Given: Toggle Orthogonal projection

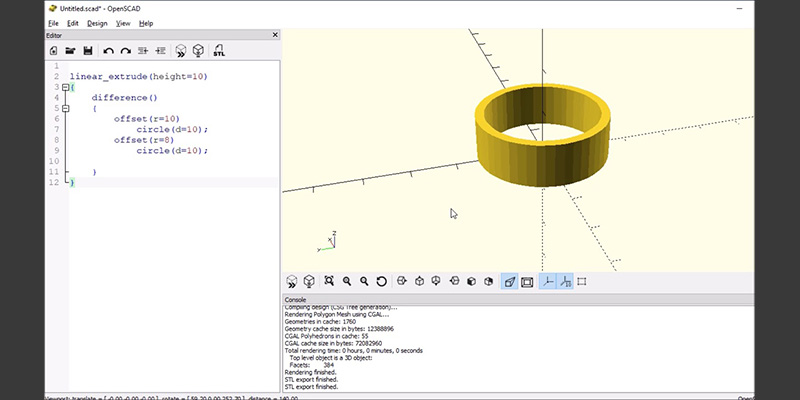Looking at the screenshot, I should [527, 281].
